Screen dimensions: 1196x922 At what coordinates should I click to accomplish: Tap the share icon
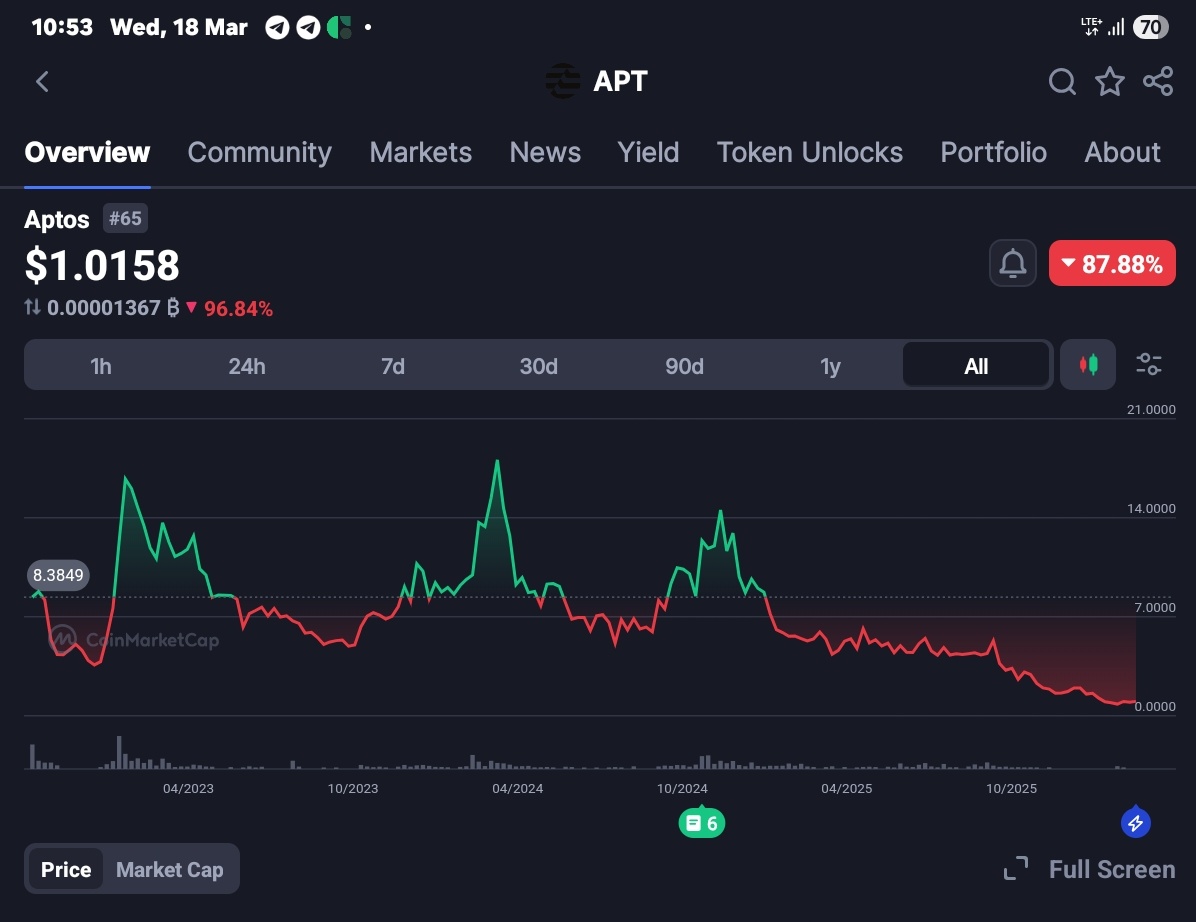coord(1158,82)
